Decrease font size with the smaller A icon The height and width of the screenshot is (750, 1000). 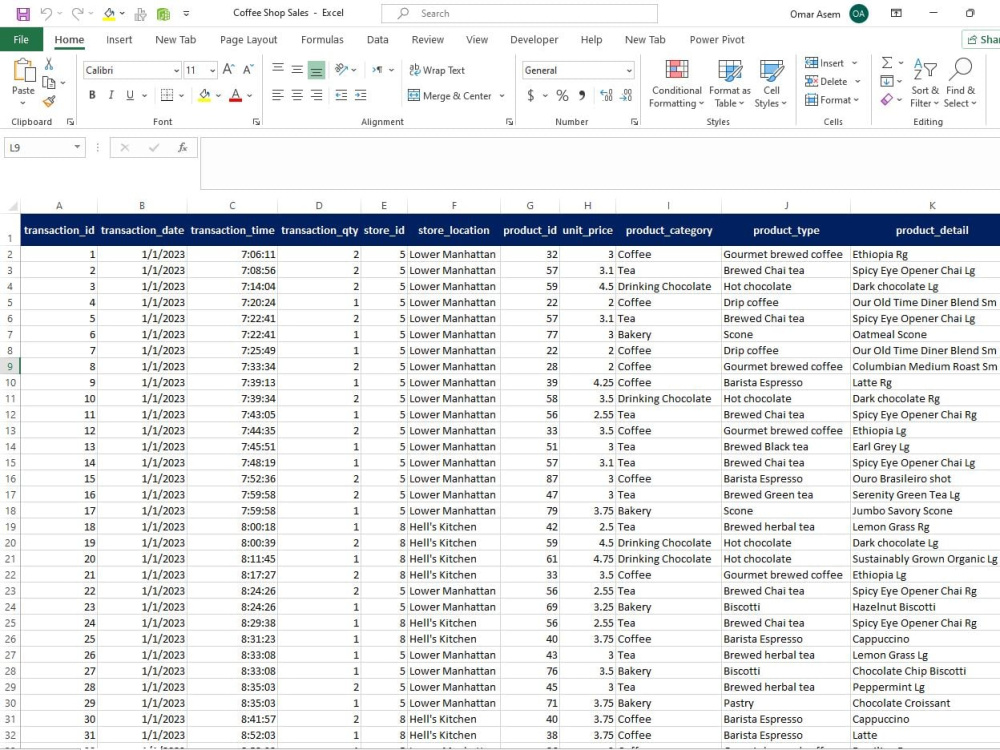point(248,70)
